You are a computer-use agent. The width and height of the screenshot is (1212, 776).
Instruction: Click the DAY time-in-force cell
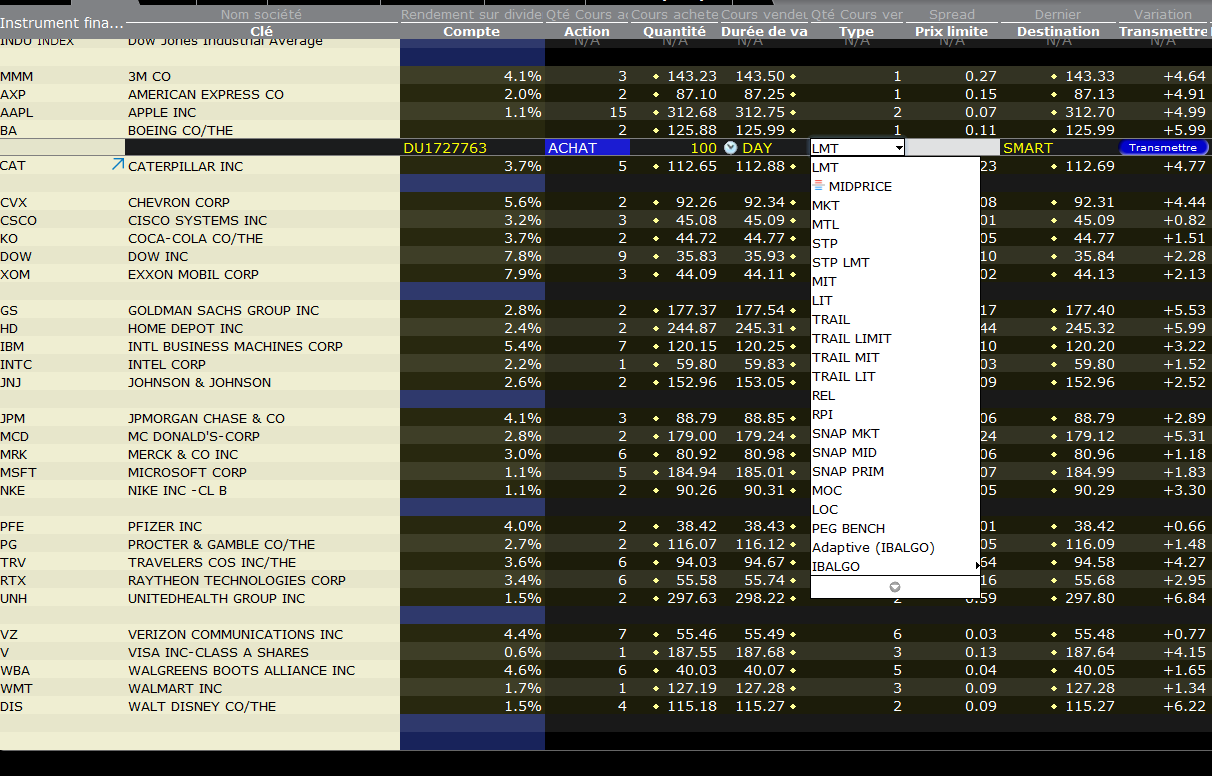click(x=757, y=148)
